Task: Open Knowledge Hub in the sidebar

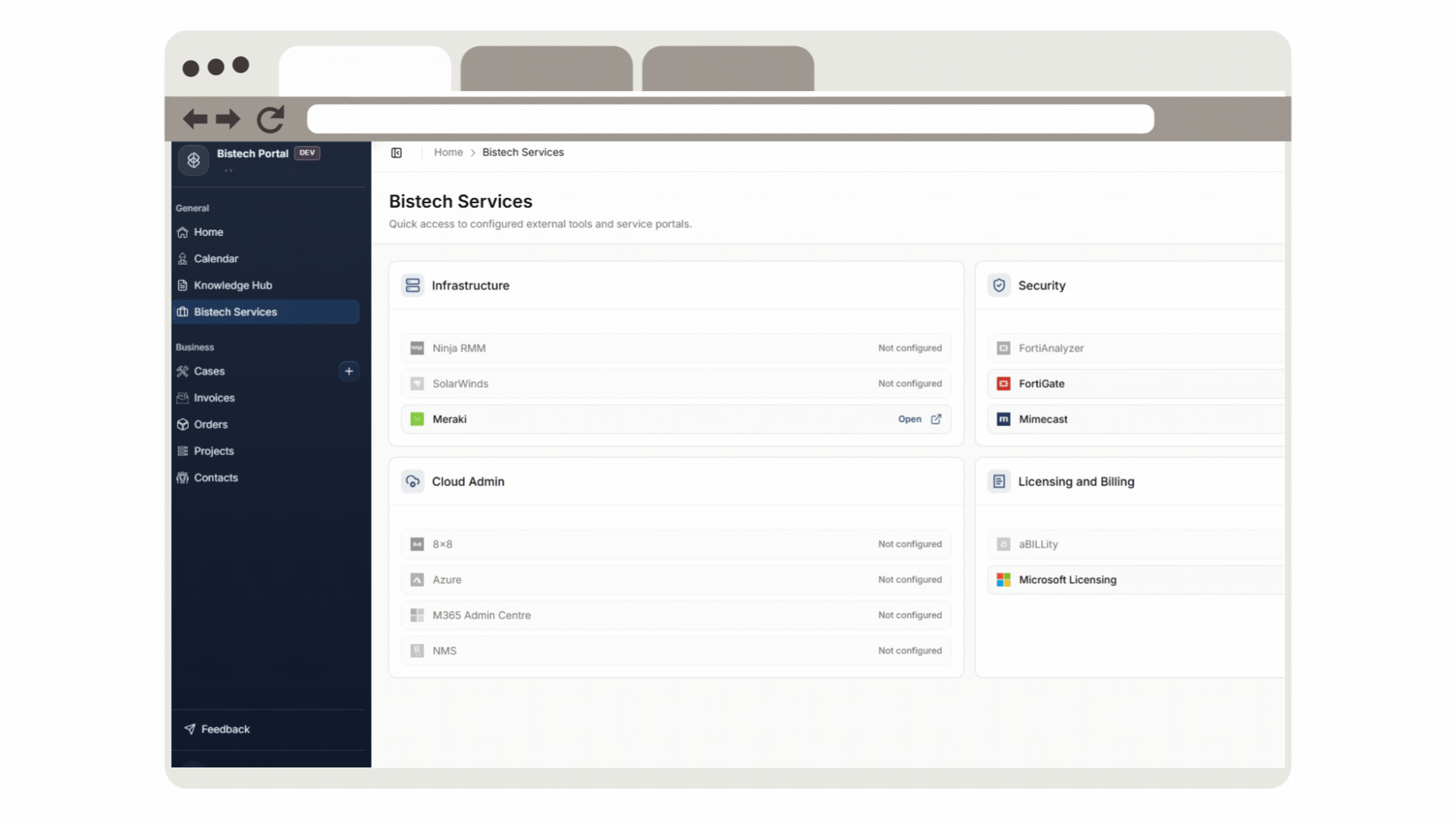Action: [x=265, y=285]
